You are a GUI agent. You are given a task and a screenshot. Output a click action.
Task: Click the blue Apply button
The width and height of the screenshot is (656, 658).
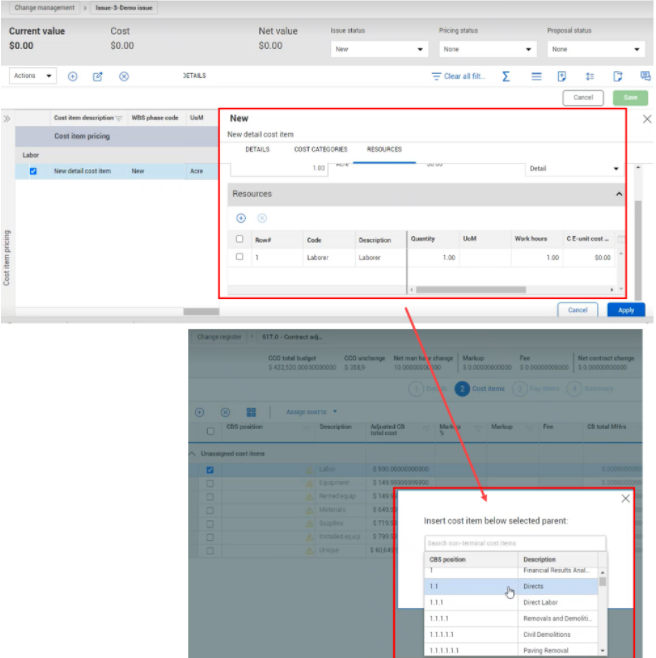[x=625, y=310]
